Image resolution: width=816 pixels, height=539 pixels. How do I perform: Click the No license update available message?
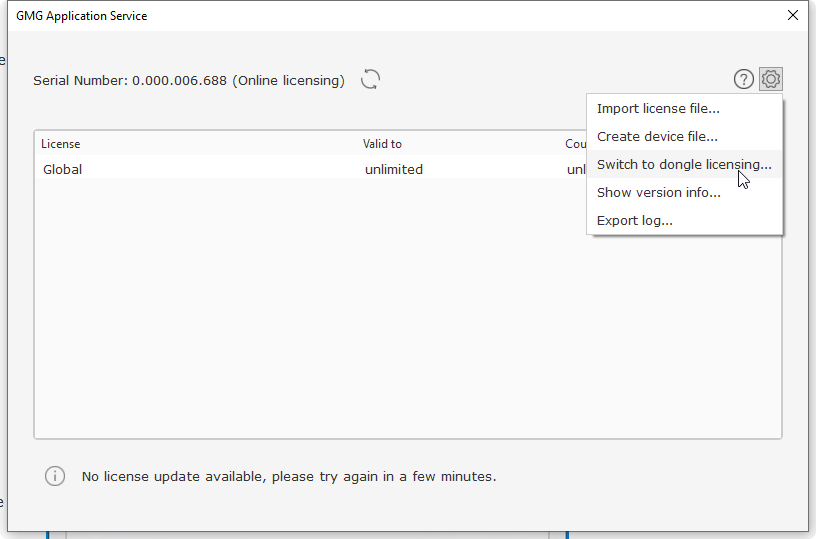(289, 477)
